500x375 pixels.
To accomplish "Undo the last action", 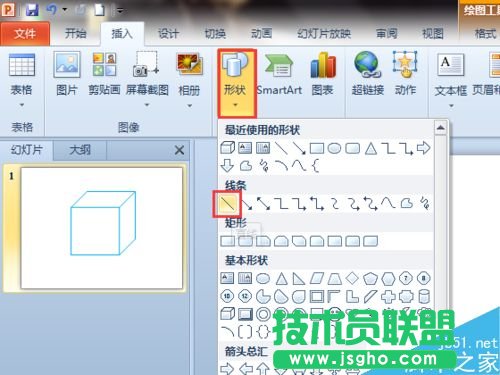I will click(52, 10).
